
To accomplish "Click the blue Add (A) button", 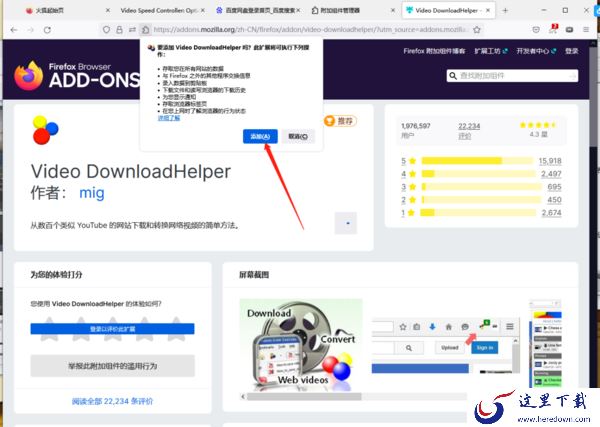I will [x=260, y=136].
